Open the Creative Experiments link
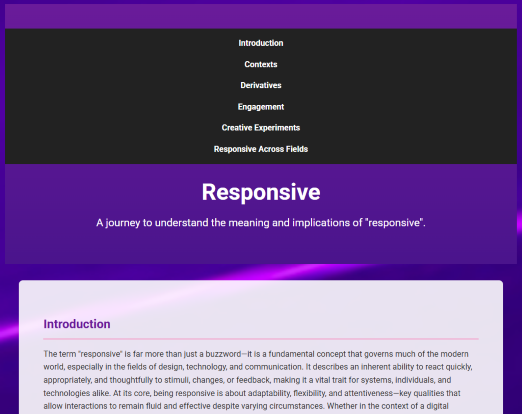522x414 pixels. 261,128
